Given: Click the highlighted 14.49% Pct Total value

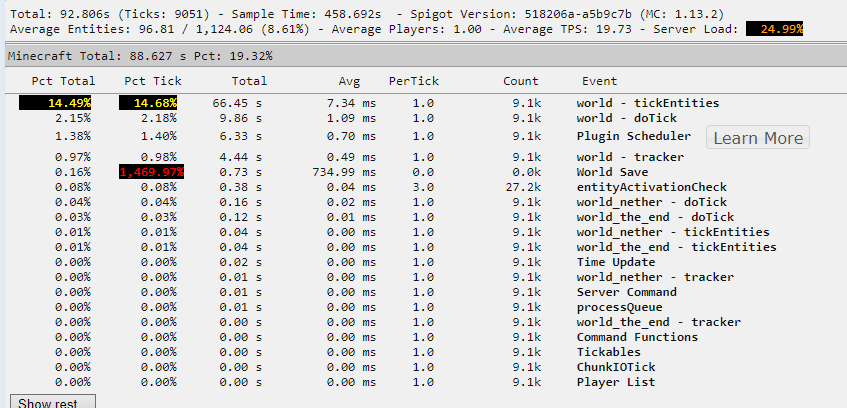Looking at the screenshot, I should click(x=55, y=103).
